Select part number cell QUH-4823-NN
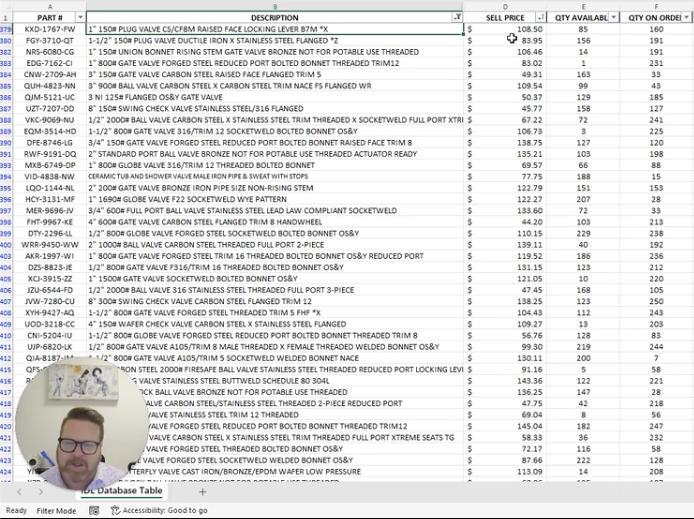 click(x=50, y=86)
